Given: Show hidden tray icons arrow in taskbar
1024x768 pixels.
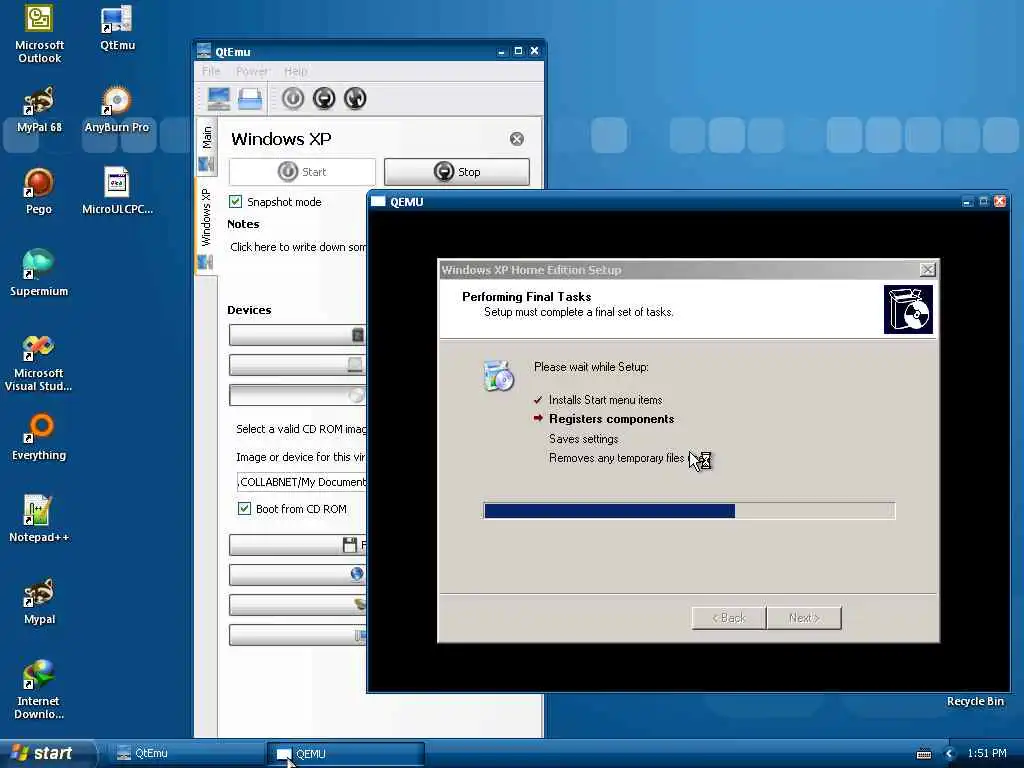Looking at the screenshot, I should click(x=950, y=754).
